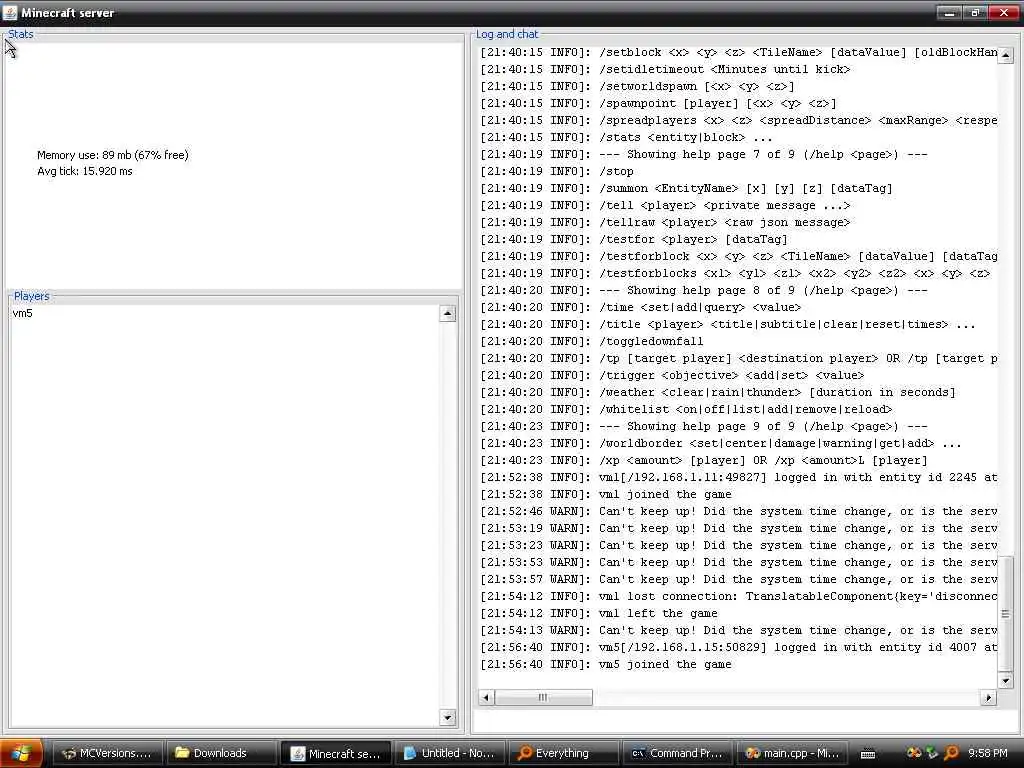Click the /worldborder command log line
The image size is (1024, 768).
click(721, 443)
